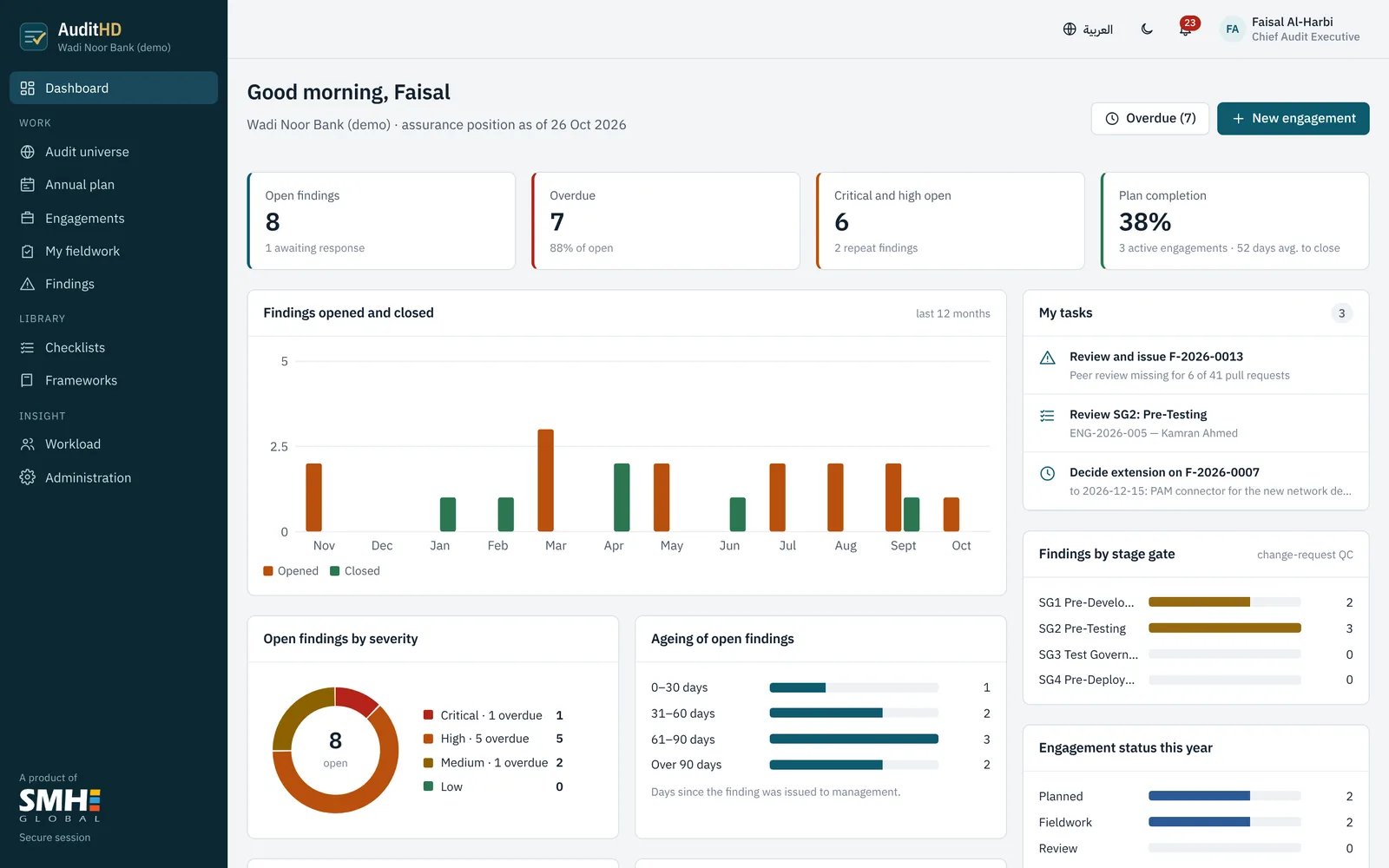Click the Administration gear icon
The image size is (1389, 868).
28,477
